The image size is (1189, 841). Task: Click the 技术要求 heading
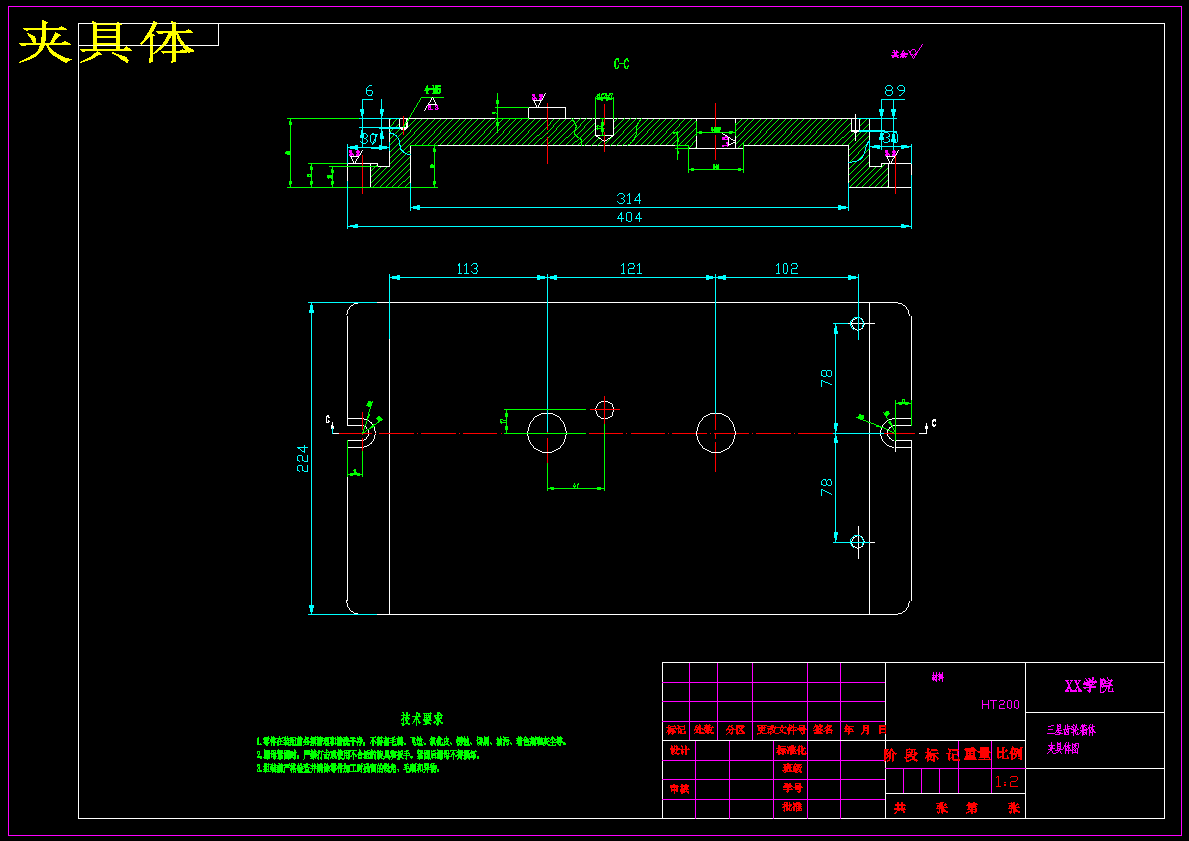pos(422,719)
